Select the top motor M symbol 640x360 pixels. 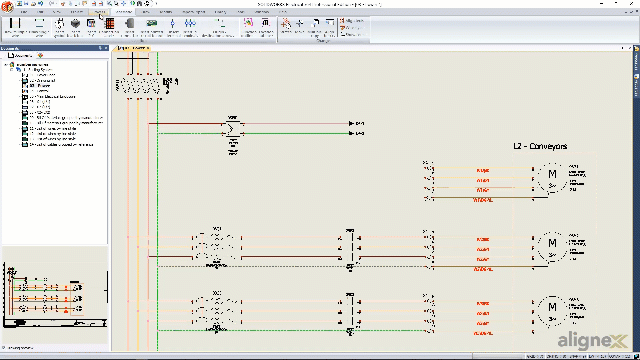point(552,178)
